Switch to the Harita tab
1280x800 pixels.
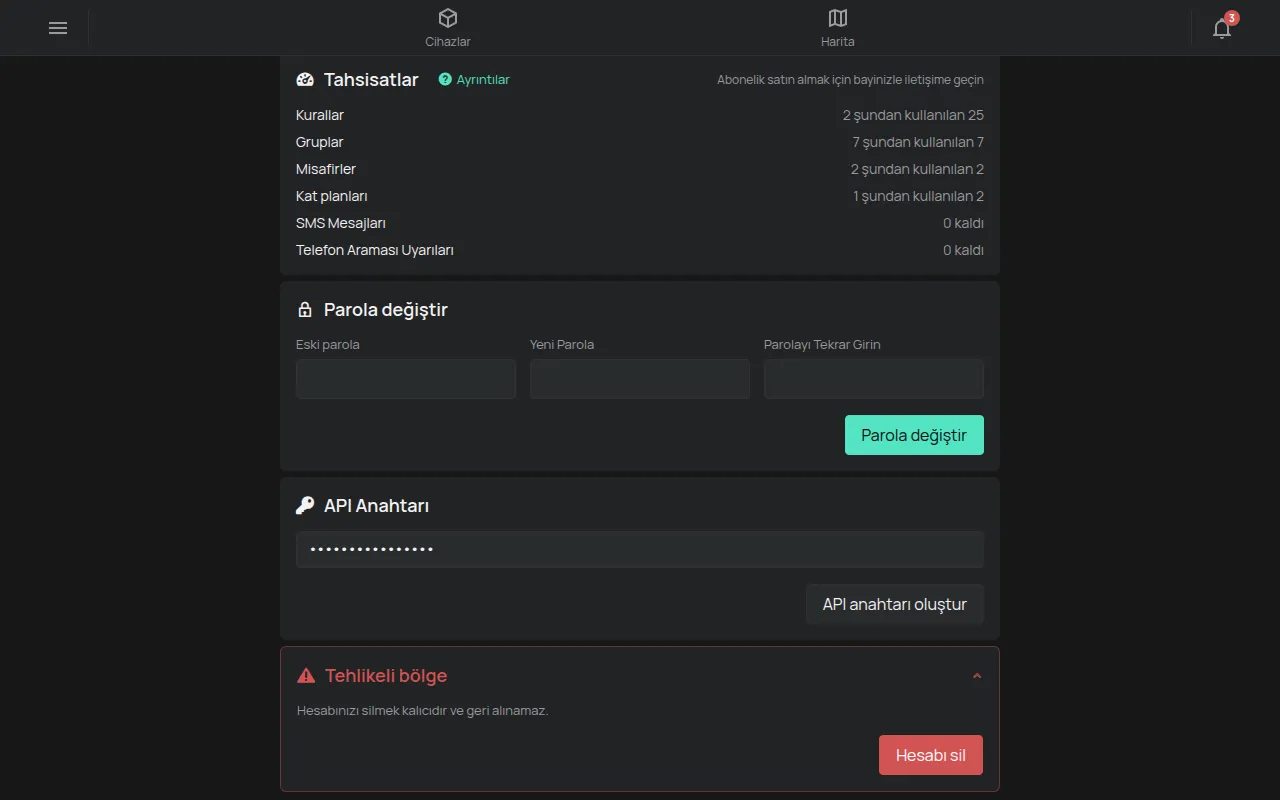click(x=838, y=28)
